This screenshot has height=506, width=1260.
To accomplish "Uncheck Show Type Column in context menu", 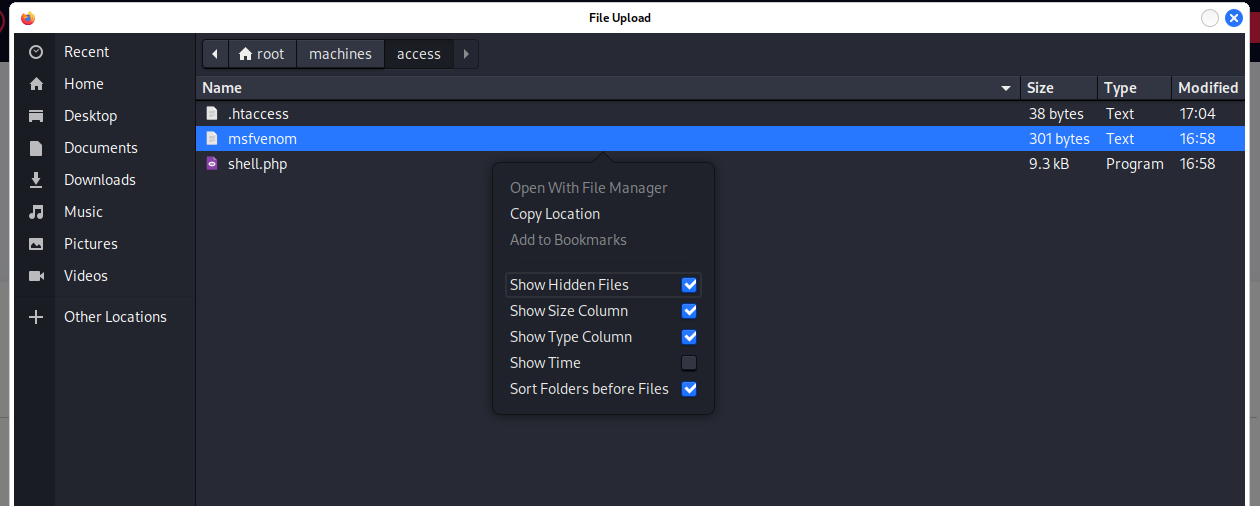I will (x=689, y=337).
